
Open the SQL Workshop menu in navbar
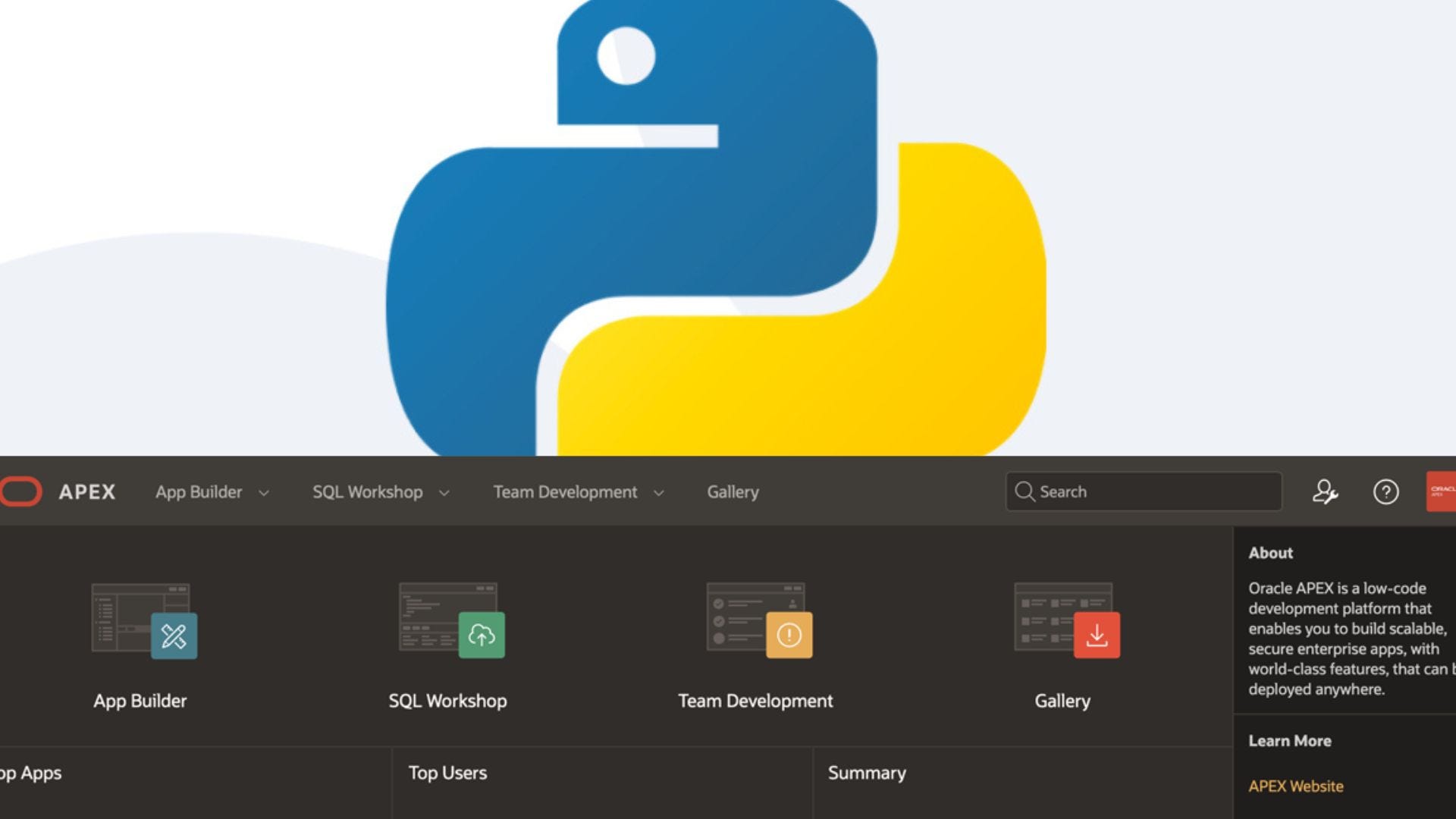pyautogui.click(x=368, y=492)
